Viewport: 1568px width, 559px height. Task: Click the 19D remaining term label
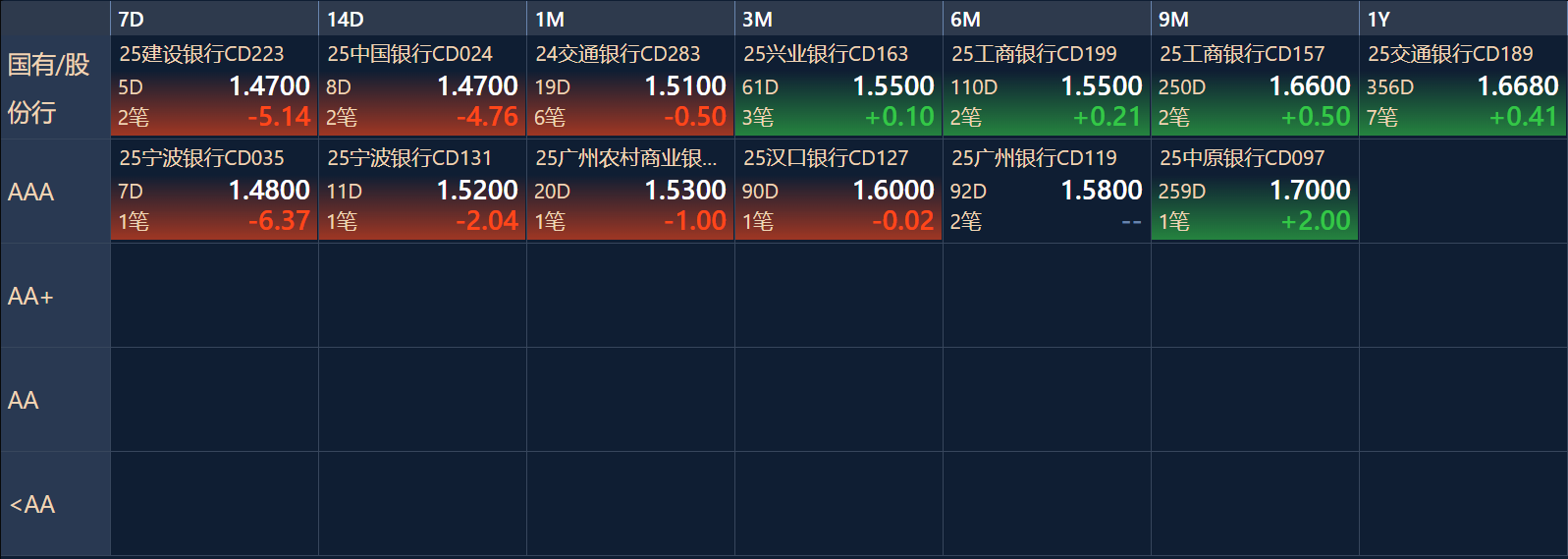click(x=552, y=87)
